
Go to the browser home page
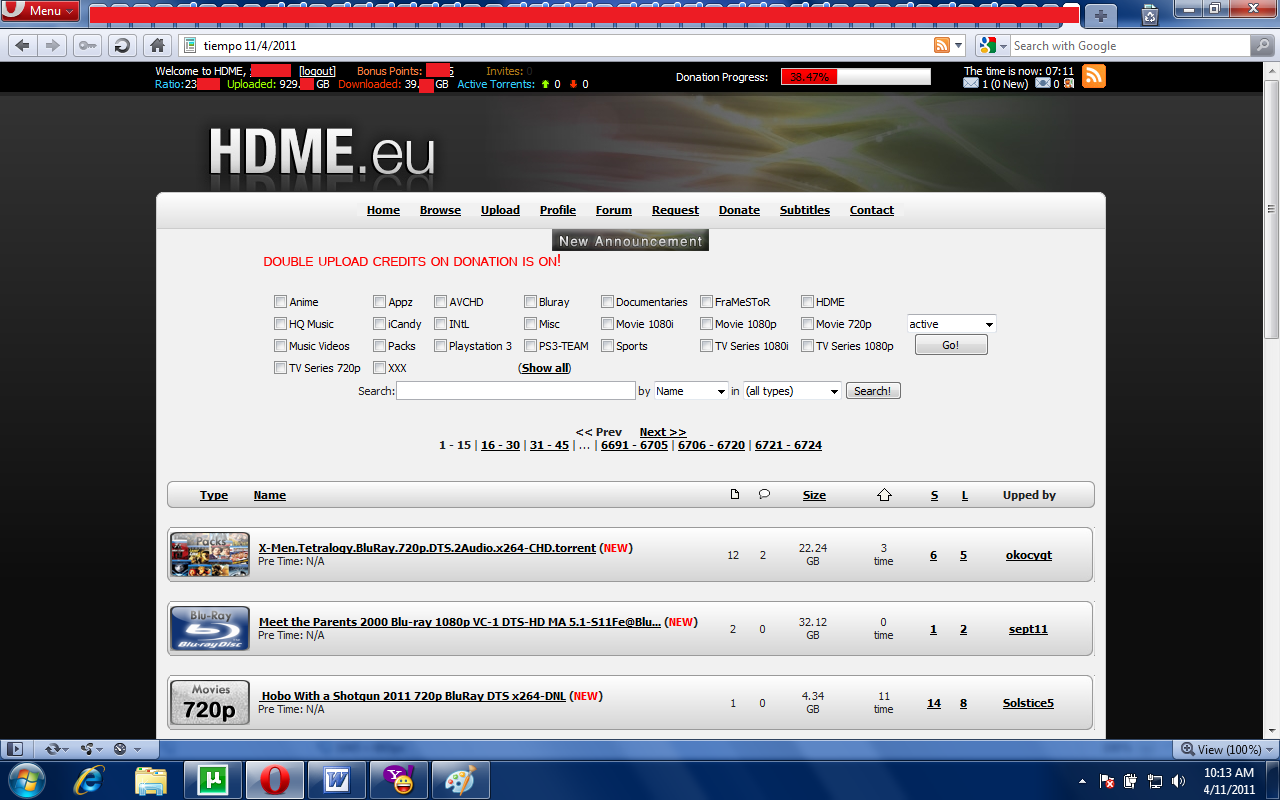[x=156, y=45]
